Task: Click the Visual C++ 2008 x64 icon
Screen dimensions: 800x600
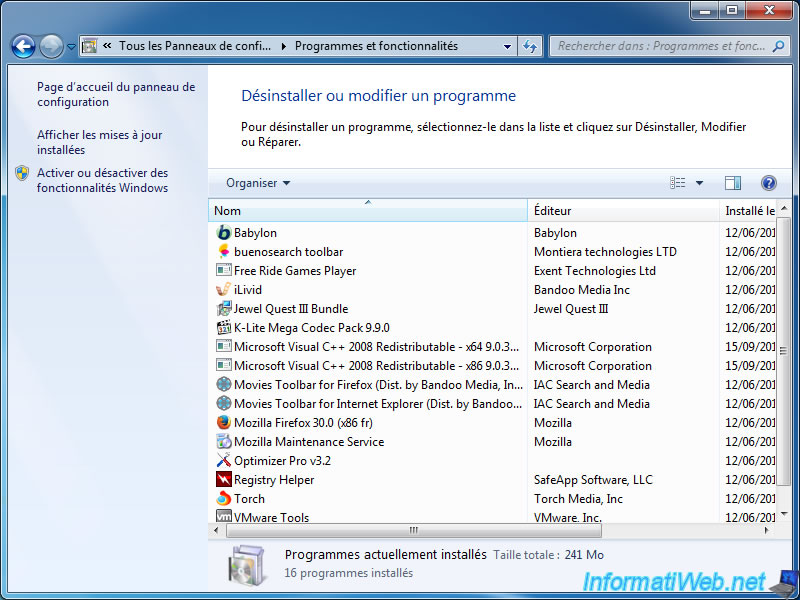Action: pyautogui.click(x=223, y=346)
